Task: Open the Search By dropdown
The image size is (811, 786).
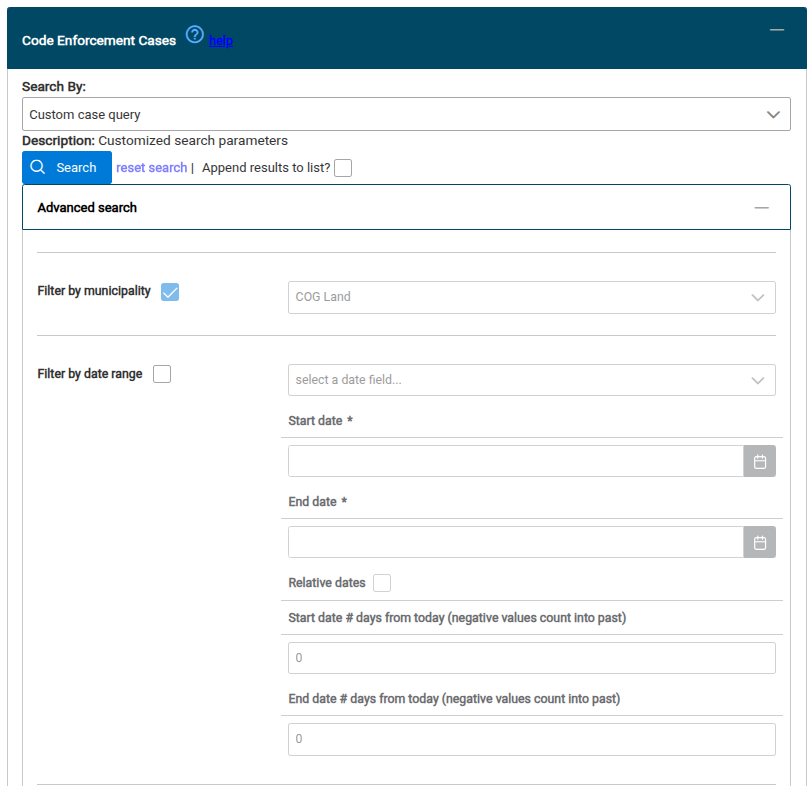Action: tap(406, 114)
